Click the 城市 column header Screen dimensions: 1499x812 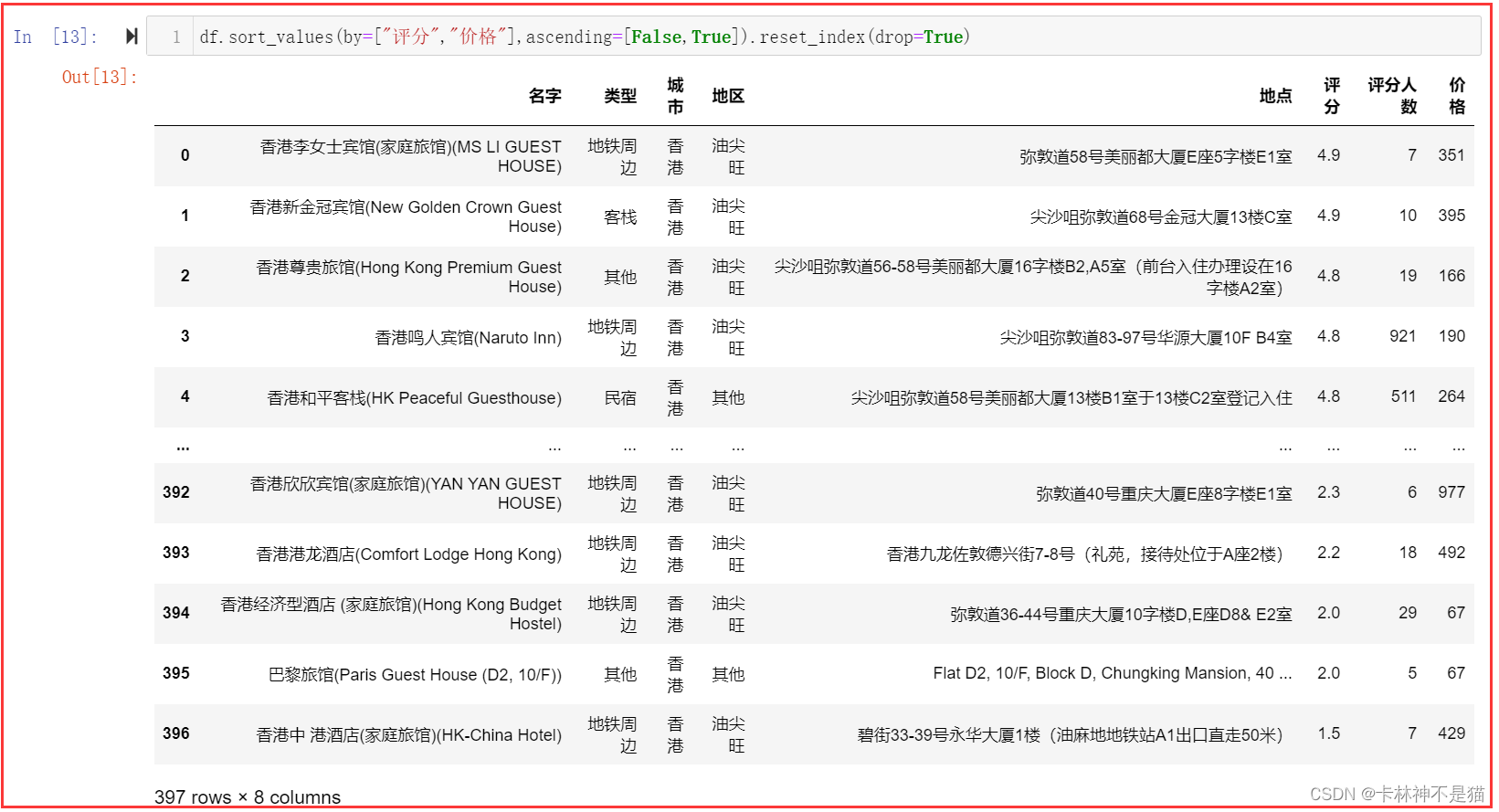tap(675, 96)
